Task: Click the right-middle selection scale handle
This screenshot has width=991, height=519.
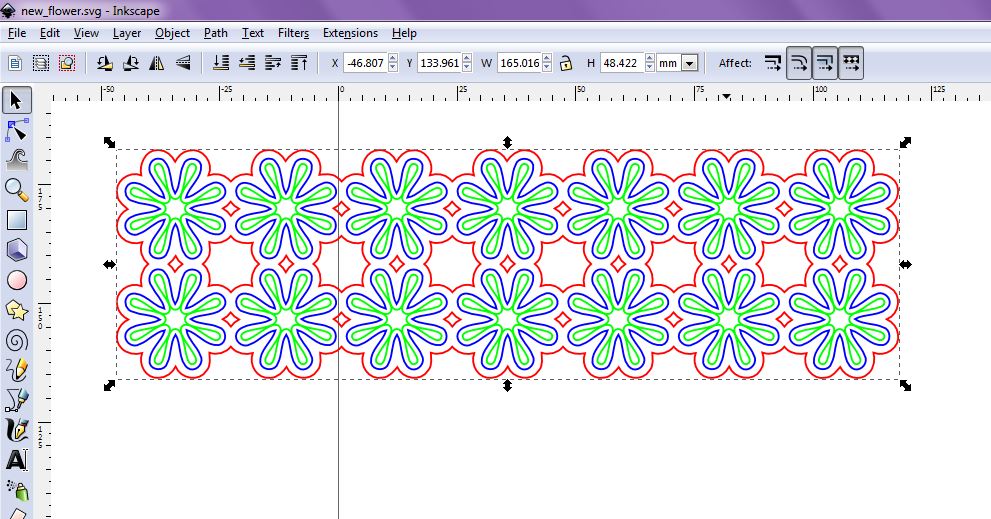Action: point(905,264)
